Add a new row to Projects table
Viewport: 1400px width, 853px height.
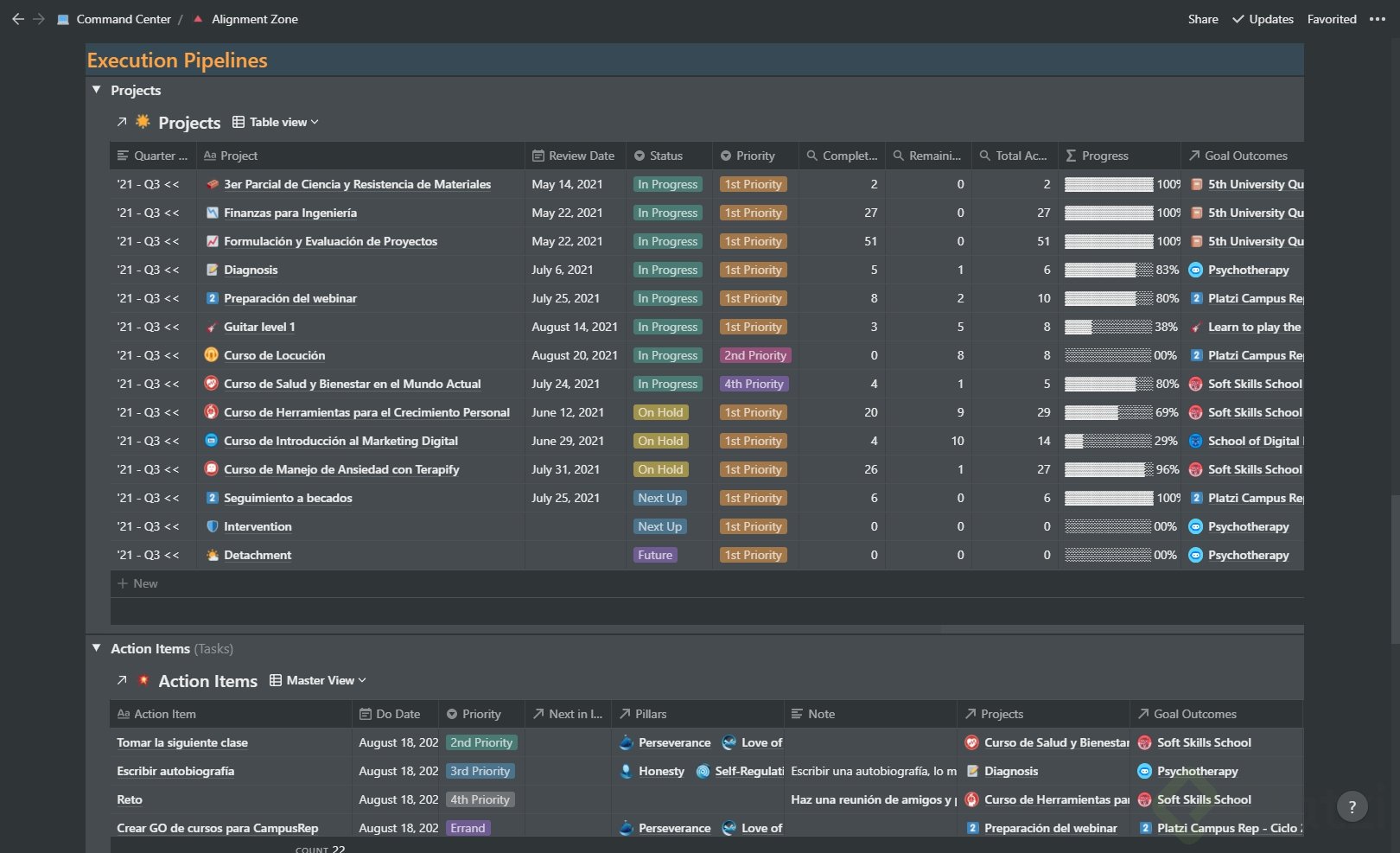138,583
